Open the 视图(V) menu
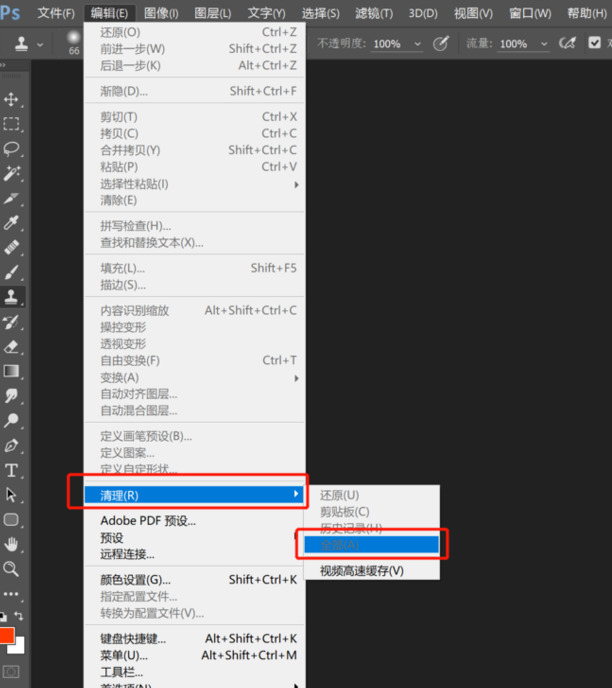 pyautogui.click(x=473, y=13)
